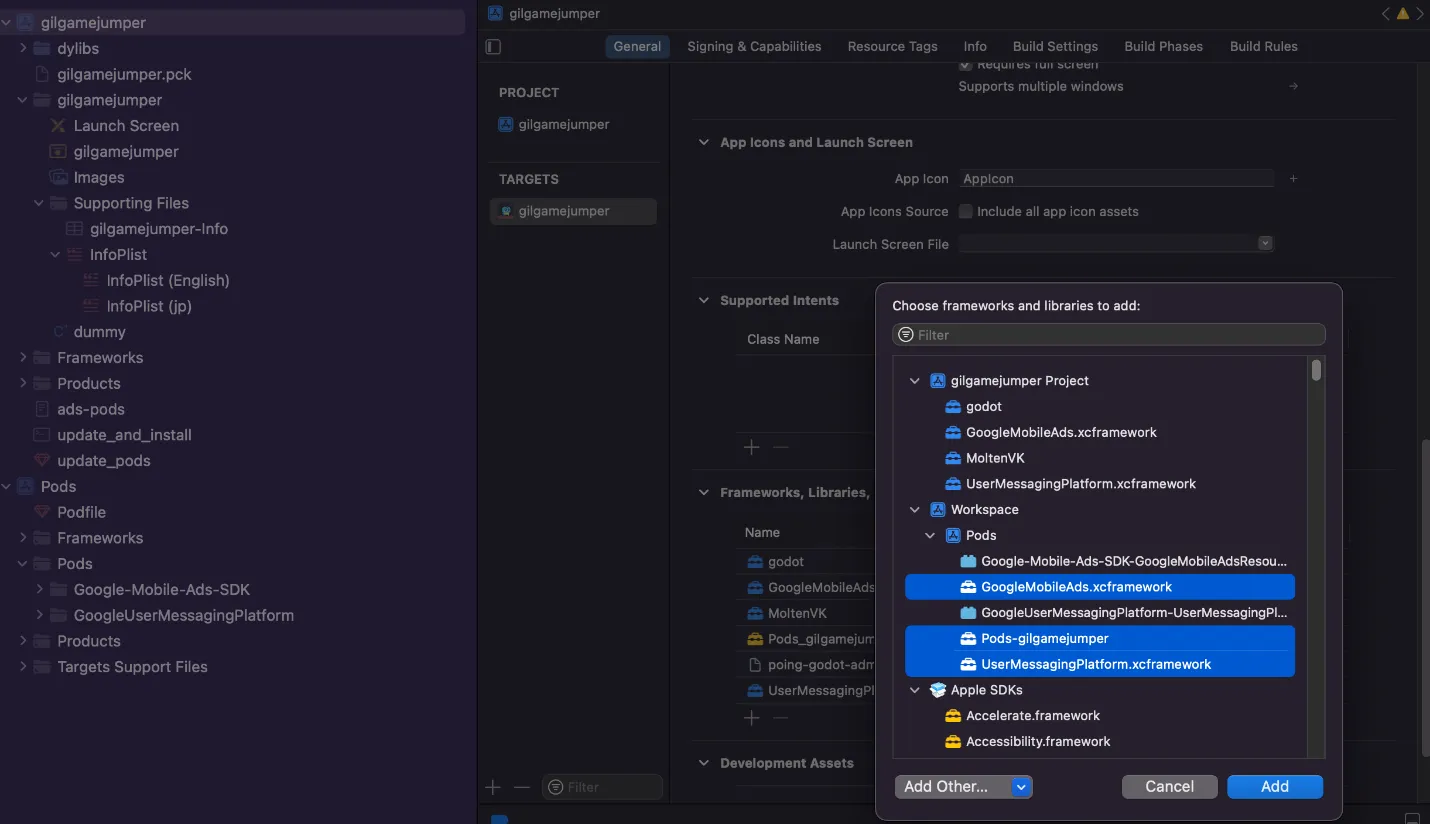Open the Launch Screen File dropdown
The width and height of the screenshot is (1430, 824).
(x=1265, y=244)
